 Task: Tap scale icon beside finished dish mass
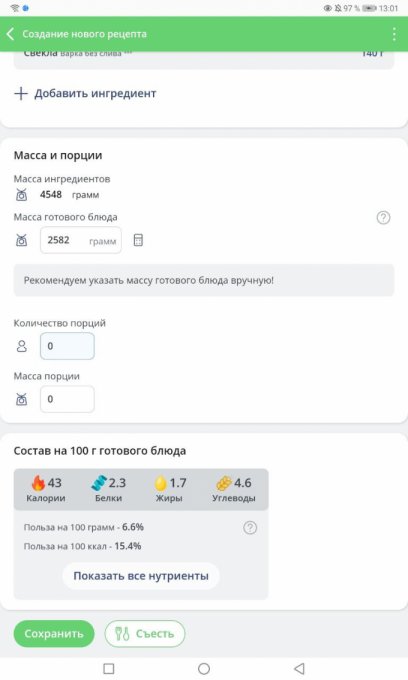[x=22, y=240]
